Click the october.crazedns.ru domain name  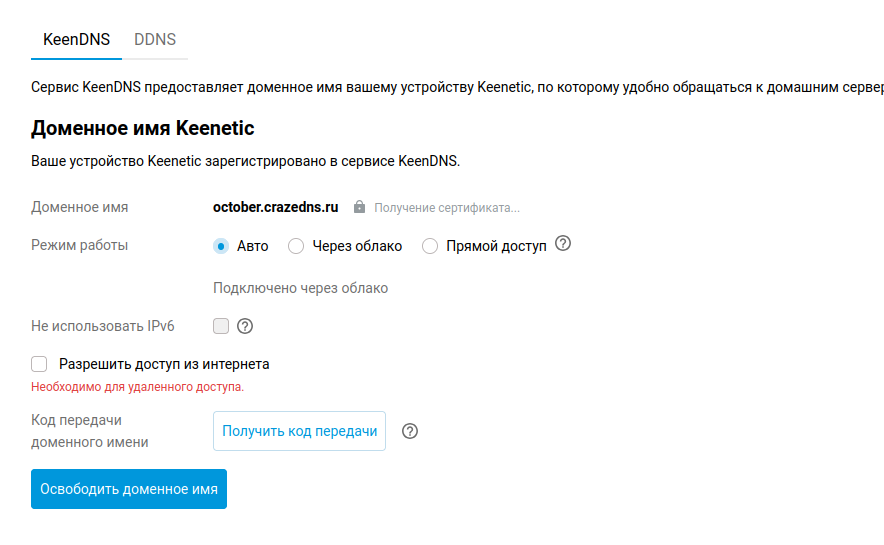pos(275,207)
